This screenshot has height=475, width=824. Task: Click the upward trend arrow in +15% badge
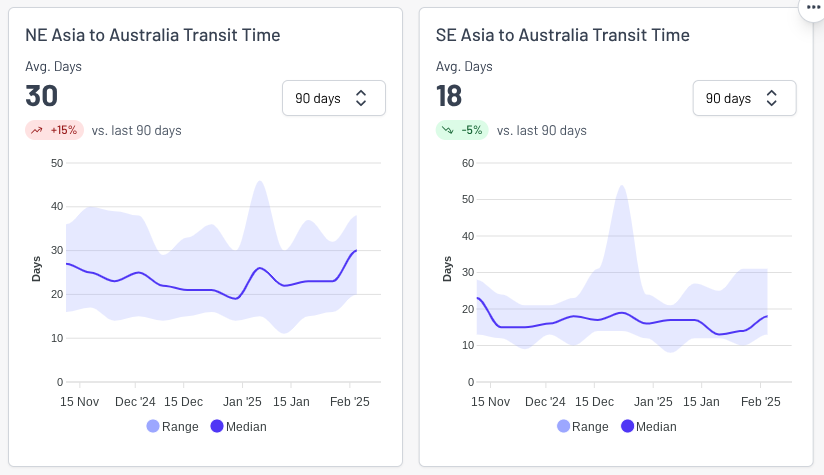(37, 130)
